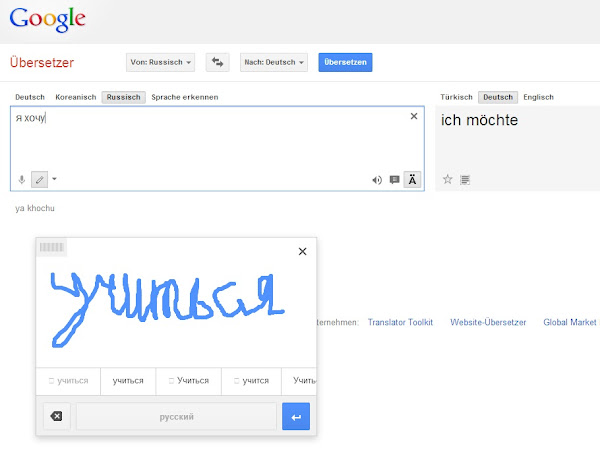Confirm handwriting with enter arrow
This screenshot has width=600, height=454.
296,416
